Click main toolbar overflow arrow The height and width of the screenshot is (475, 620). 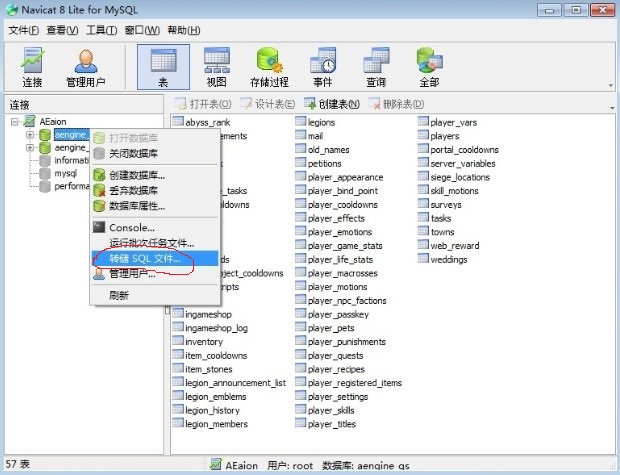[x=611, y=85]
